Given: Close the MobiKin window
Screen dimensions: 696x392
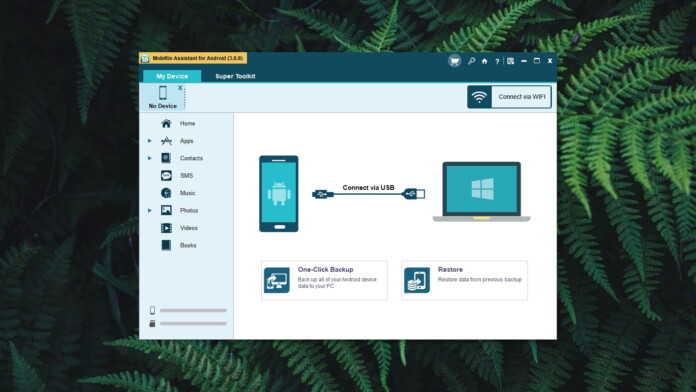Looking at the screenshot, I should (550, 61).
